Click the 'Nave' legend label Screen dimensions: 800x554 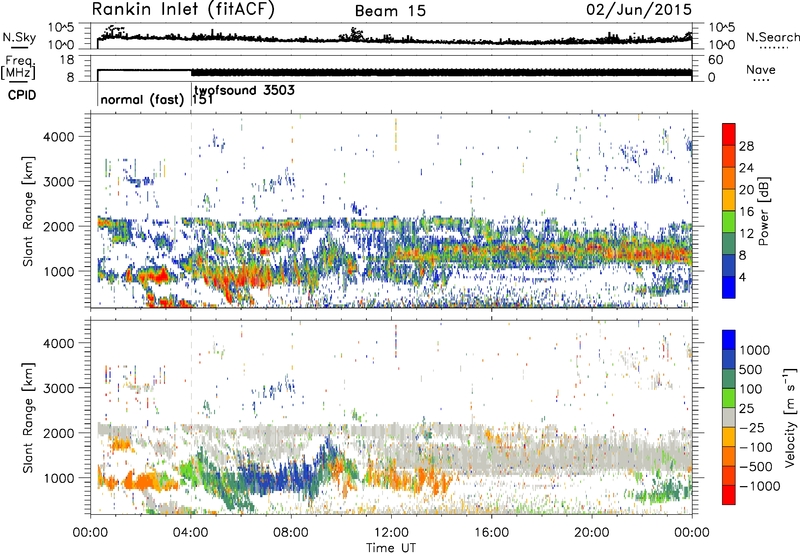[x=760, y=69]
